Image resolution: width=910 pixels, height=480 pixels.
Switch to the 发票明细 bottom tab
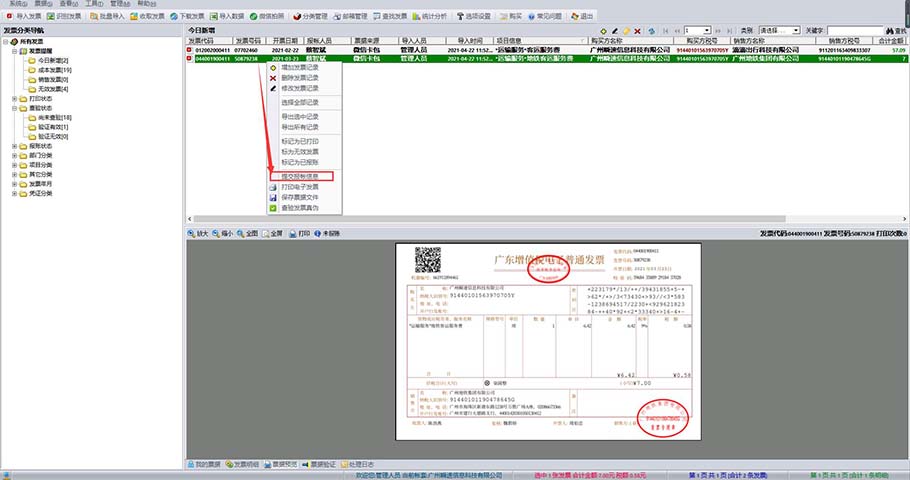pyautogui.click(x=245, y=464)
